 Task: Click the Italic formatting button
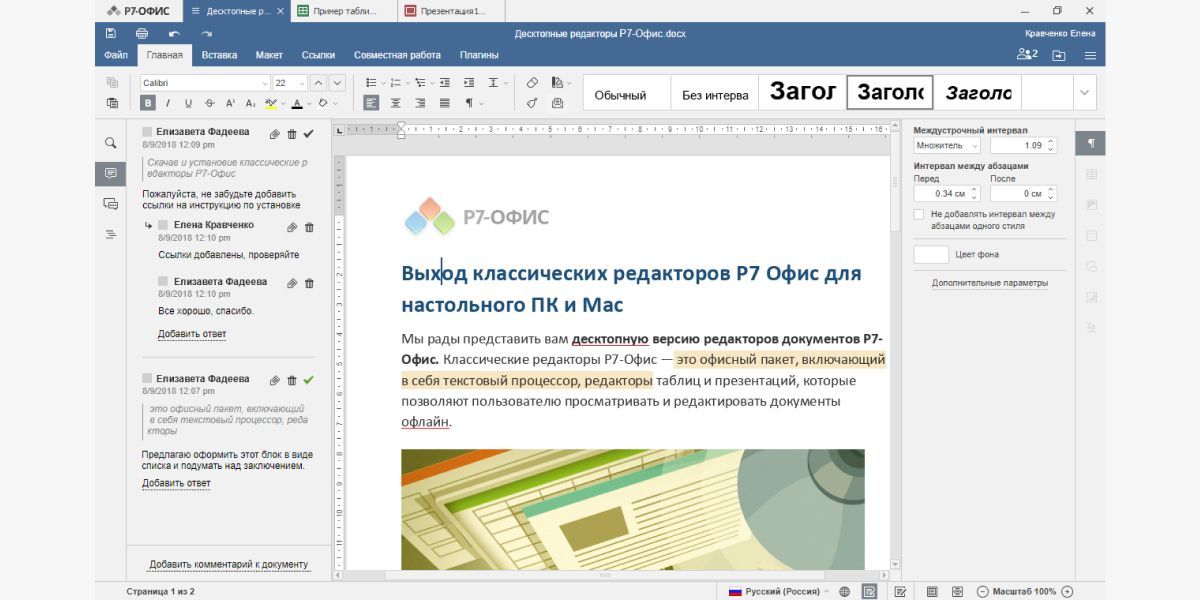tap(167, 102)
